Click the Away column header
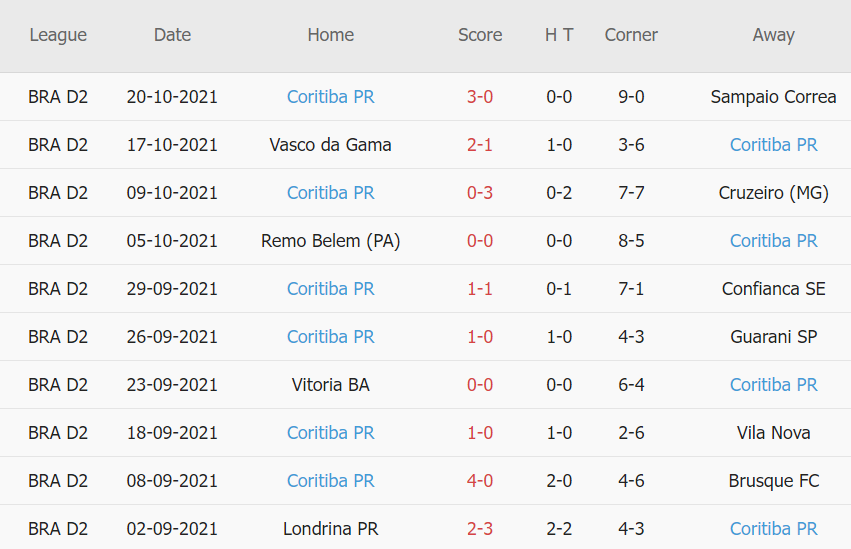Viewport: 851px width, 549px height. tap(773, 35)
